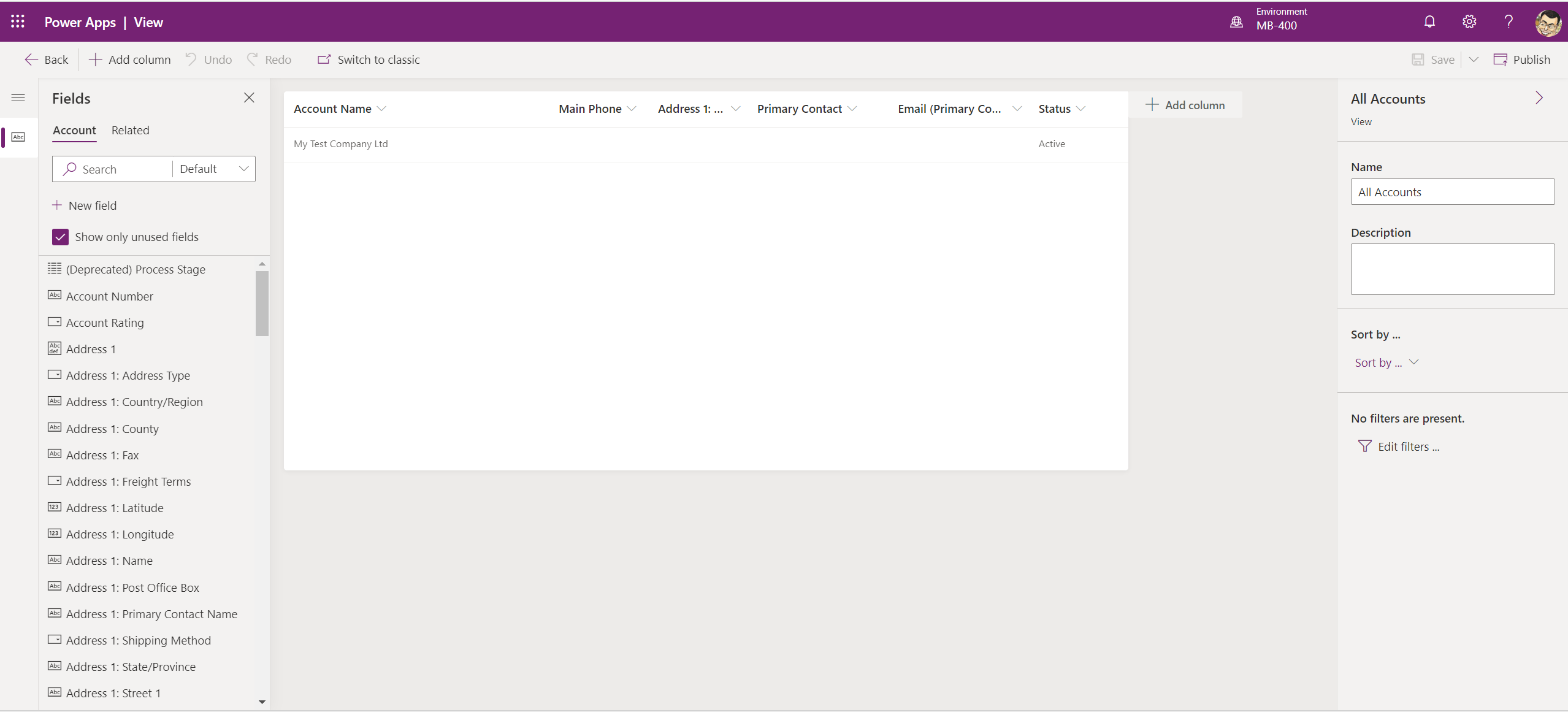Select the Fields pane icon in left rail

(x=18, y=137)
